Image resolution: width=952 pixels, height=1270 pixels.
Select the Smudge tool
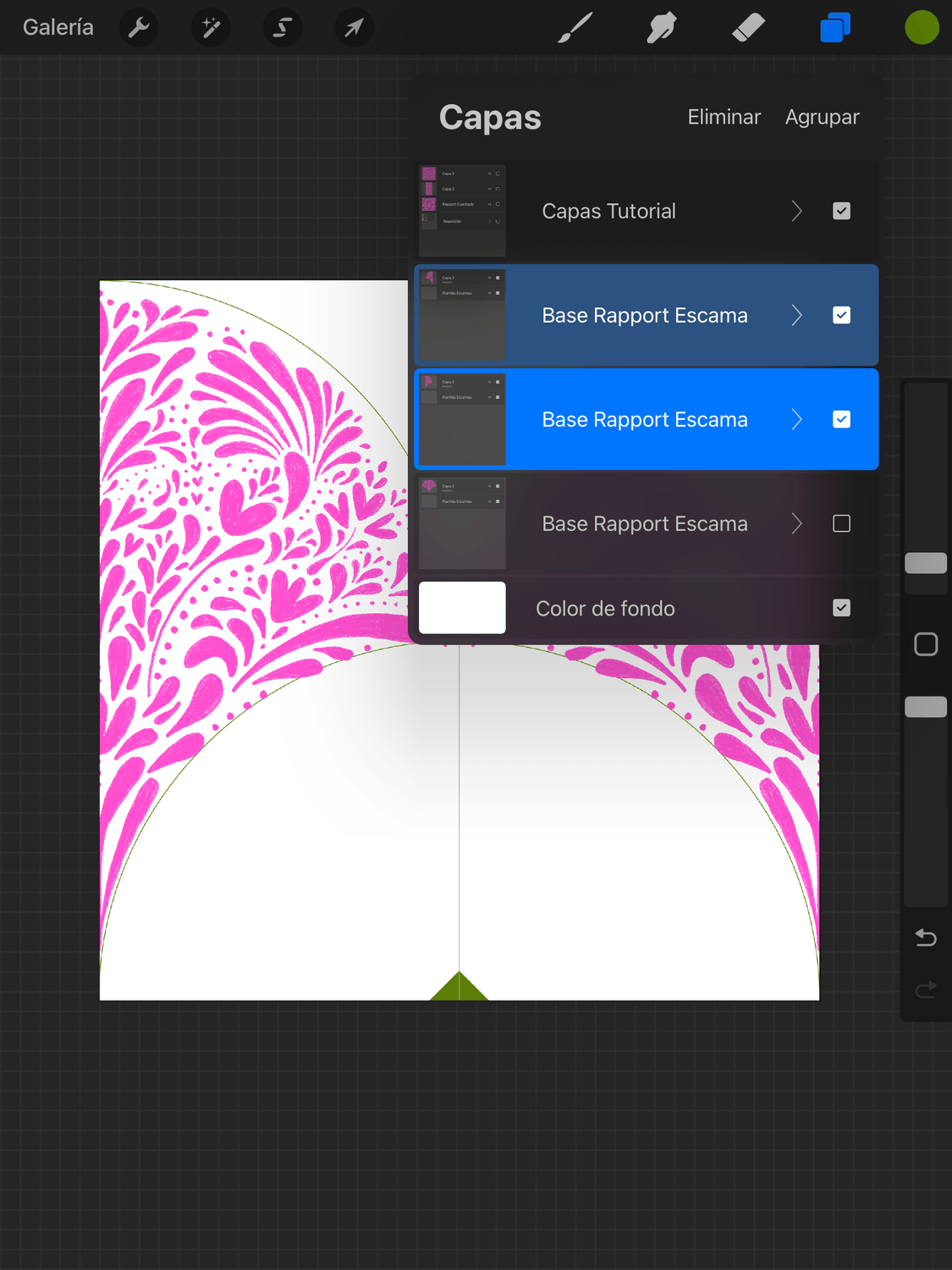point(662,28)
